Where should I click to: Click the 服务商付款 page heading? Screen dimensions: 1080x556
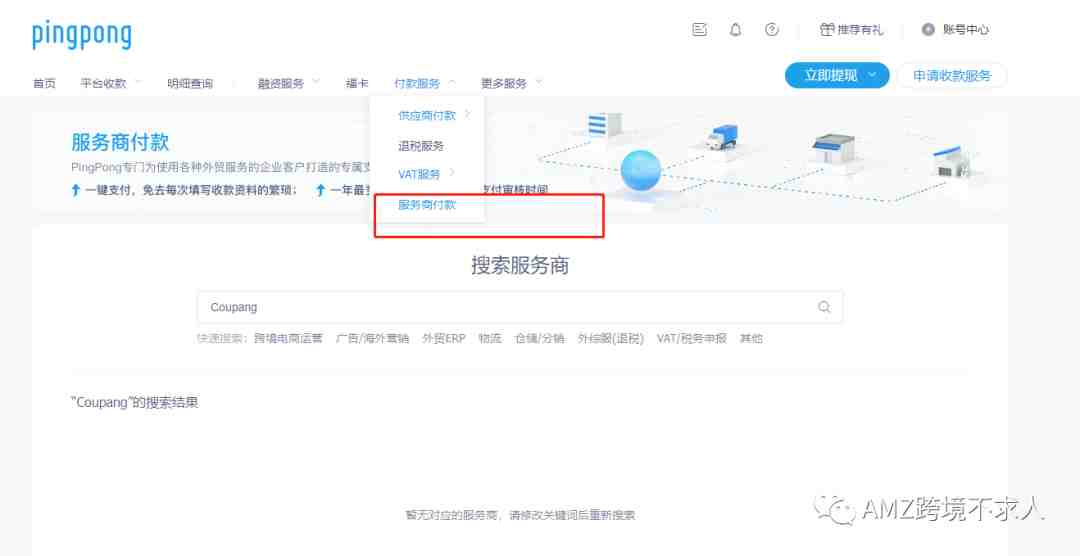[x=120, y=143]
